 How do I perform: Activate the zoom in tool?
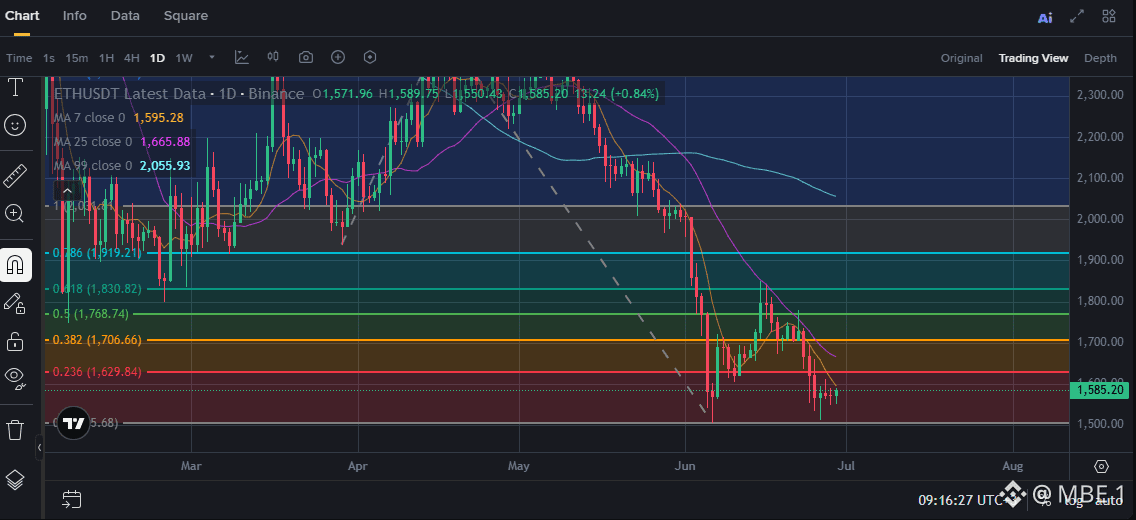pyautogui.click(x=15, y=213)
